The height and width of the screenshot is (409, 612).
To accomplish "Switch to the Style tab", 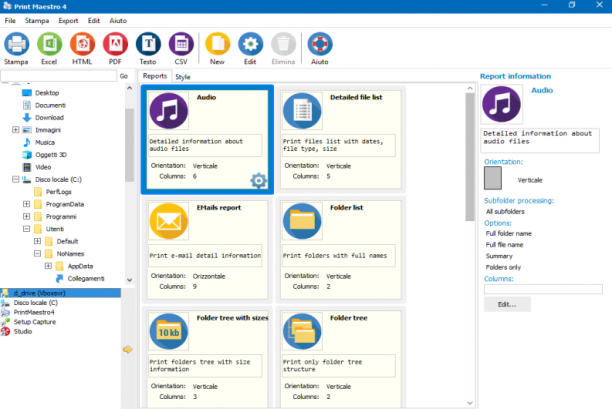I will [x=183, y=77].
